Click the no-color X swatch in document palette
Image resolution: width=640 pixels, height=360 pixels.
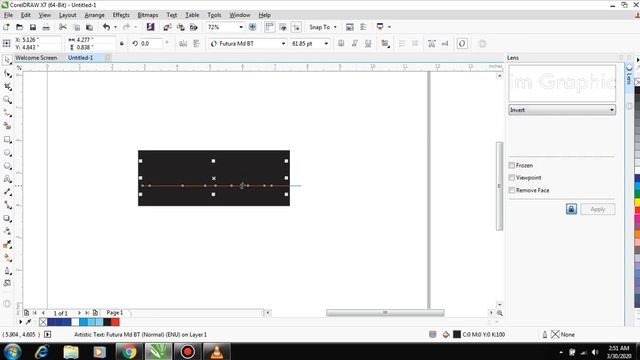43,322
